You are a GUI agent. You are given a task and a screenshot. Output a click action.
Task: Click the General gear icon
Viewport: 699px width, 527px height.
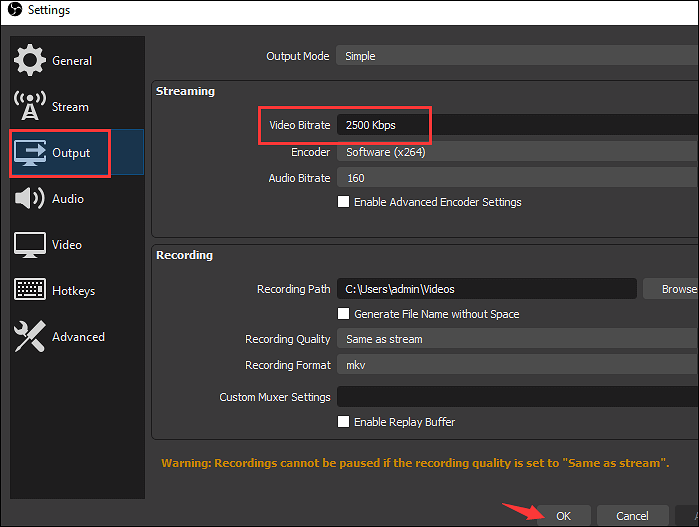(x=29, y=60)
